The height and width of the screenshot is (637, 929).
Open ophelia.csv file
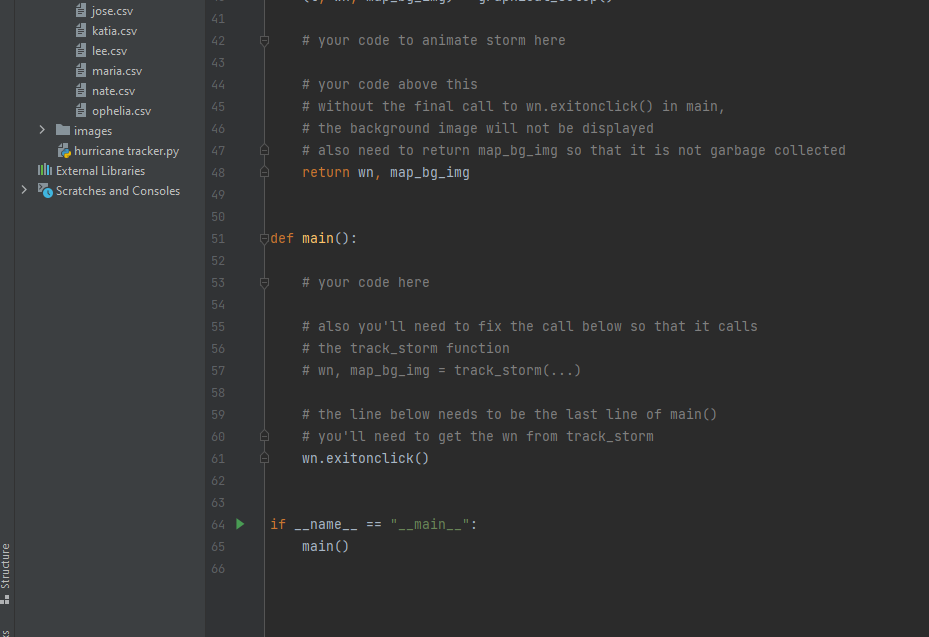[121, 111]
